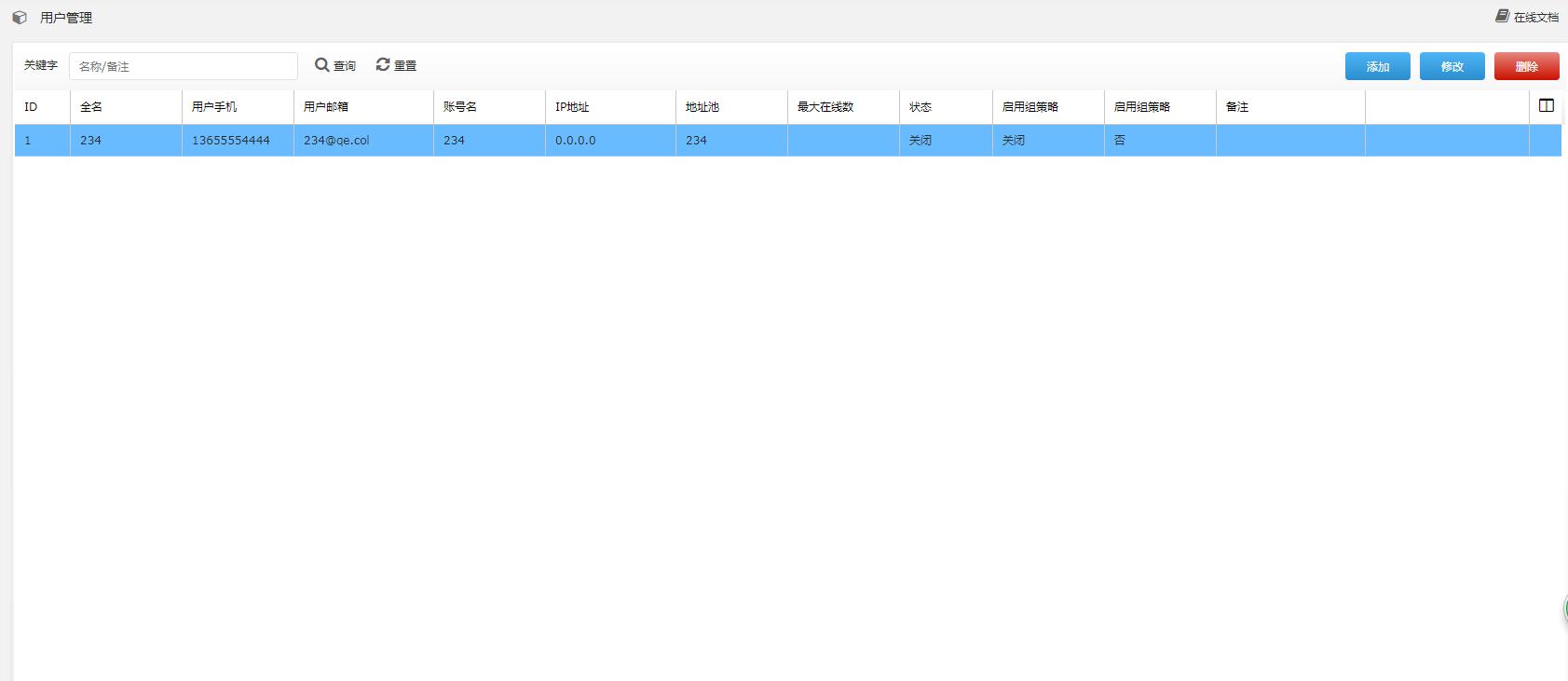Click the 重置 refresh button
Screen dimensions: 1568x681
pos(396,65)
